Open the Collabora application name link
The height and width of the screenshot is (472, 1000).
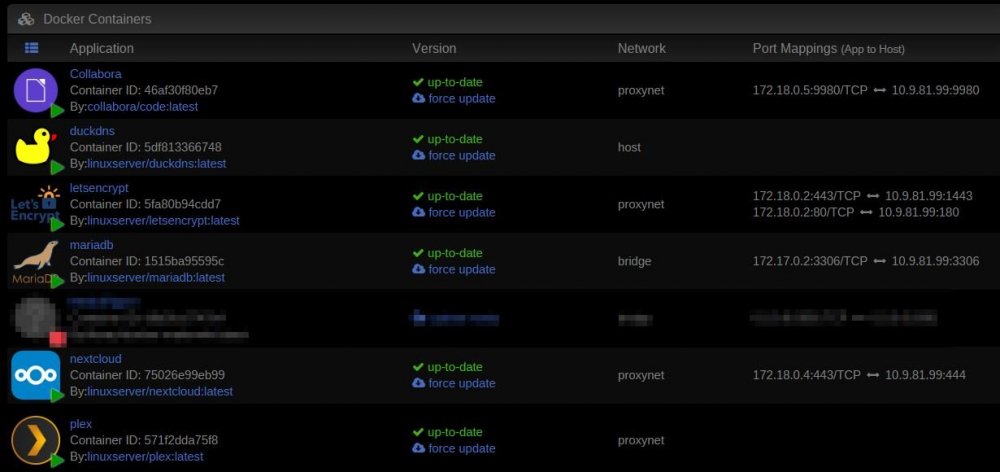coord(96,74)
